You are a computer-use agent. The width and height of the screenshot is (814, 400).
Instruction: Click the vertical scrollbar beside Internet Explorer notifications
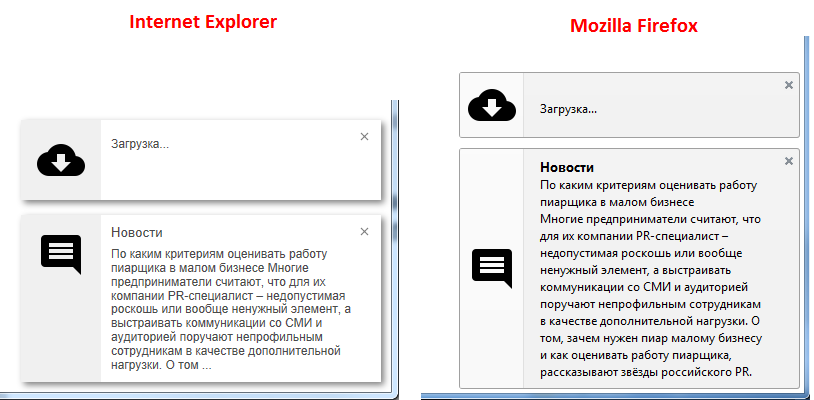[396, 250]
